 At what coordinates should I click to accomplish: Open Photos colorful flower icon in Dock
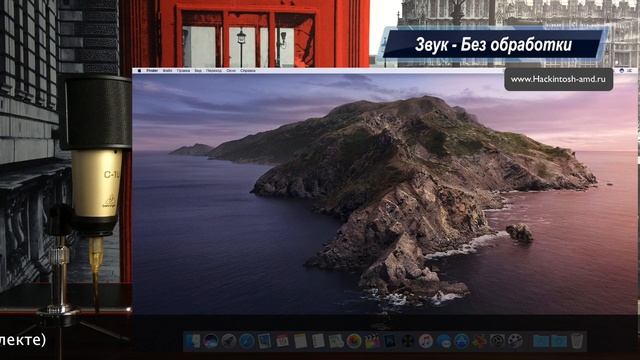coord(354,341)
